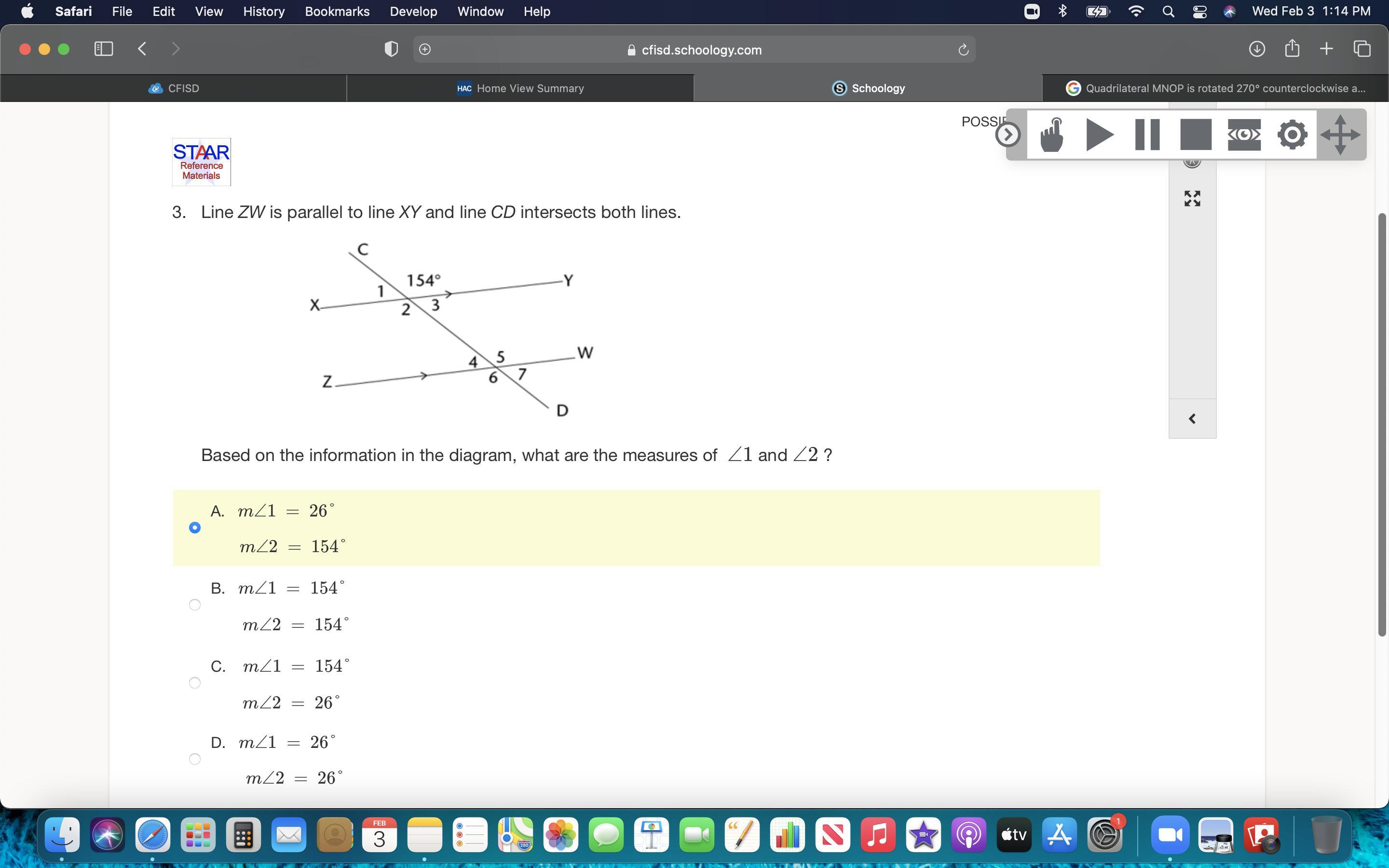Open the reader settings gear icon
This screenshot has height=868, width=1389.
pyautogui.click(x=1292, y=135)
